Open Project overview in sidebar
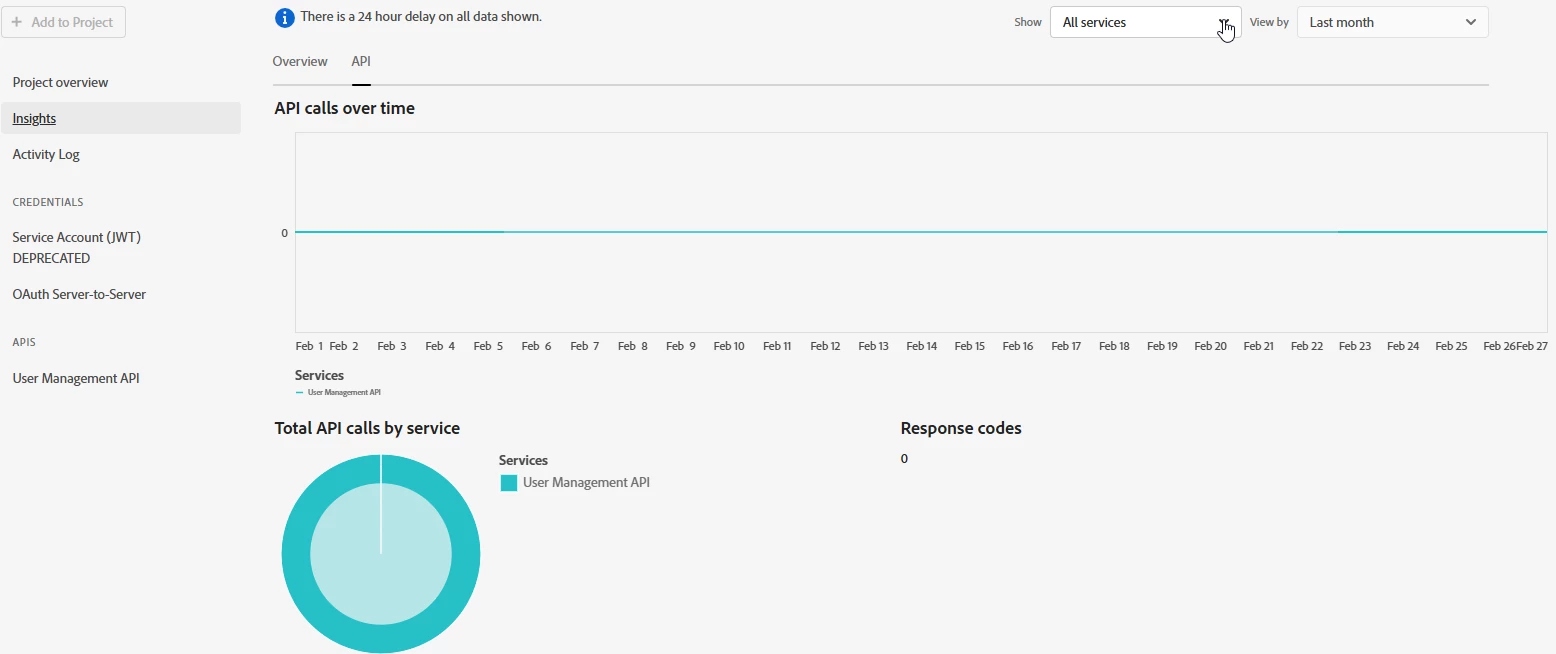This screenshot has width=1556, height=654. pos(60,82)
